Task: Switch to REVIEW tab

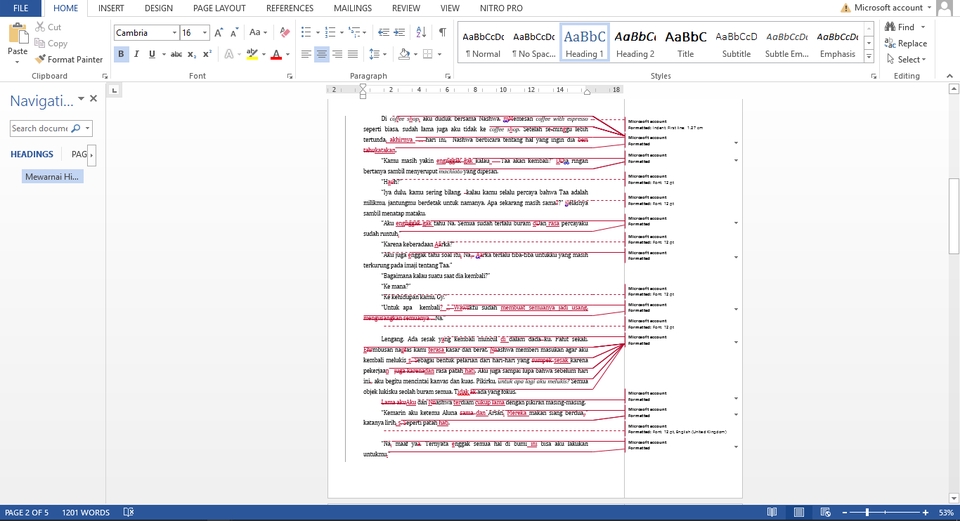Action: click(x=406, y=8)
